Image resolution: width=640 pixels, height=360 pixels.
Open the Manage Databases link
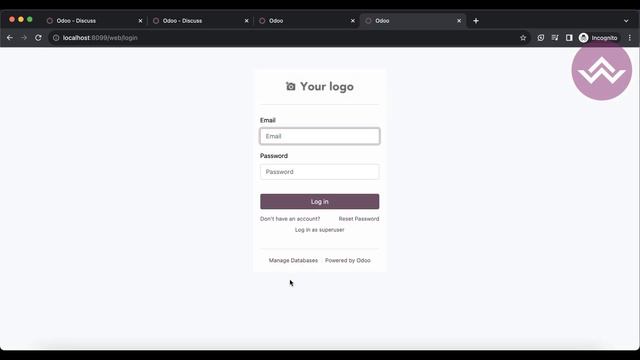point(293,260)
